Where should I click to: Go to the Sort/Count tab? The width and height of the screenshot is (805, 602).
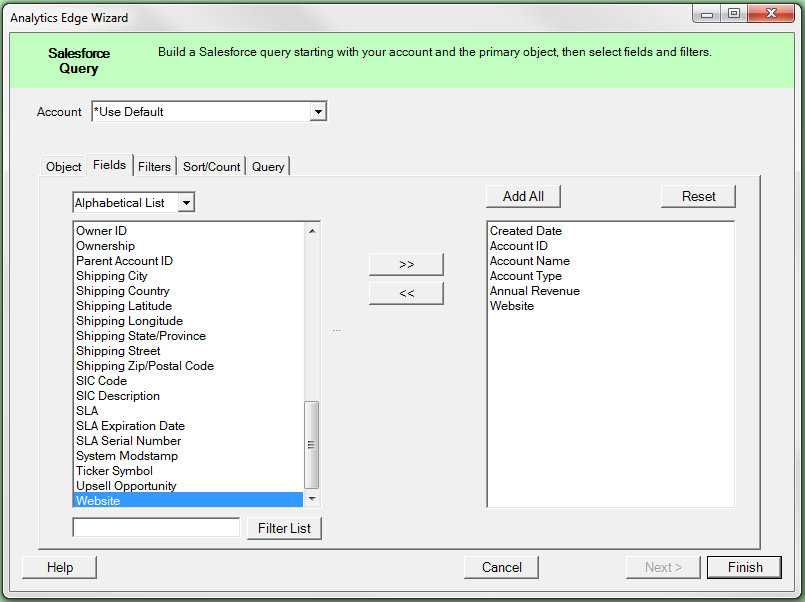[212, 167]
